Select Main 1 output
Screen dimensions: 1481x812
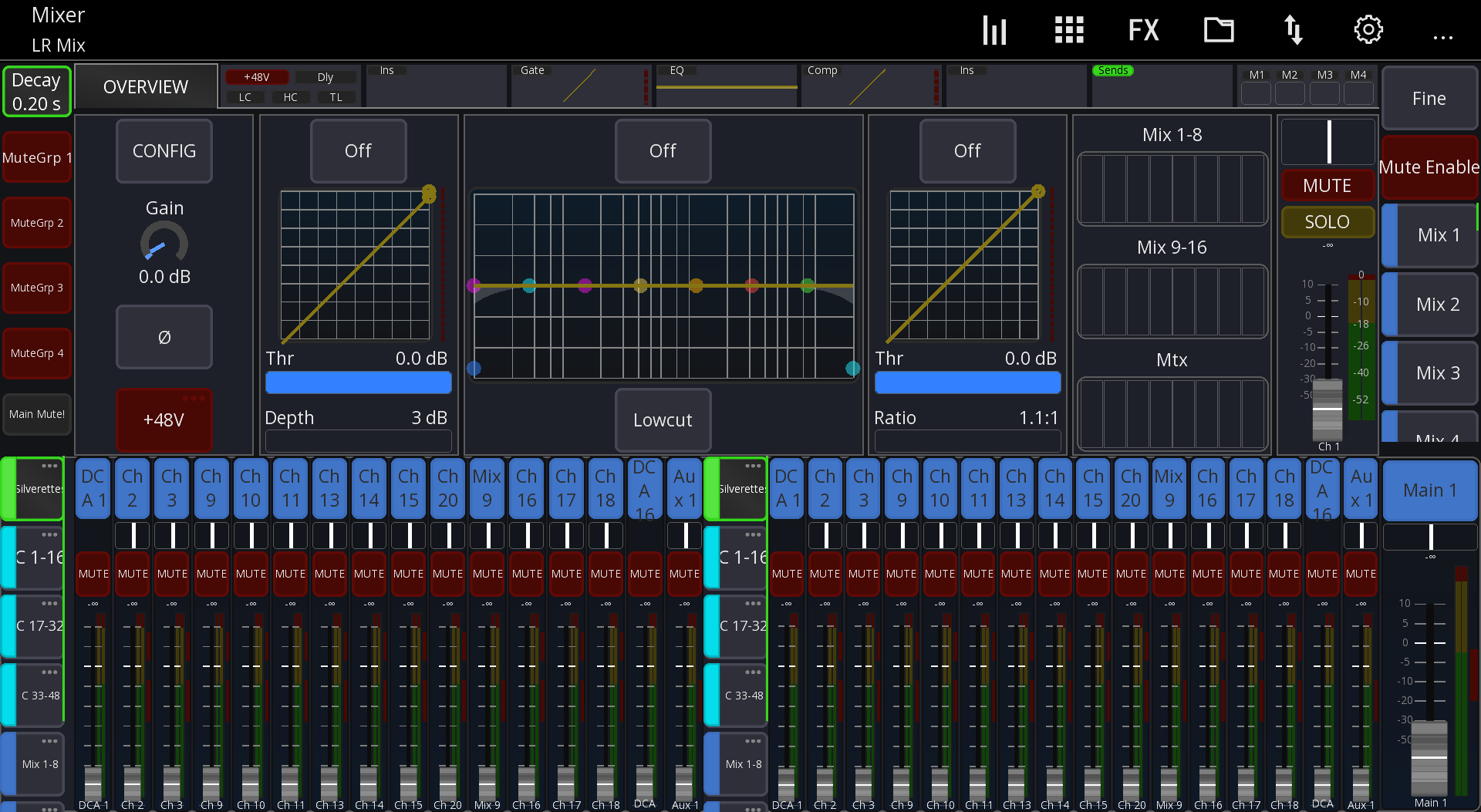[x=1429, y=490]
